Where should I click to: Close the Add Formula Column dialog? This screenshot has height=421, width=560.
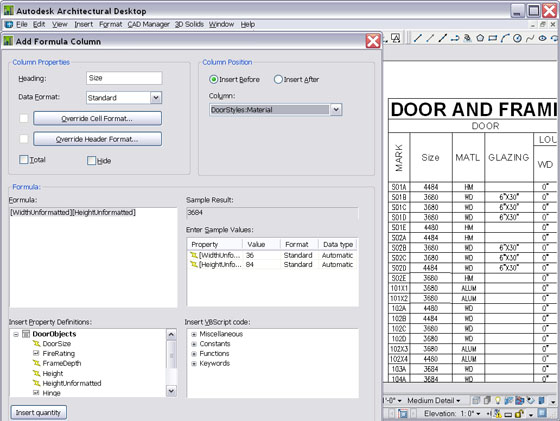pyautogui.click(x=373, y=41)
